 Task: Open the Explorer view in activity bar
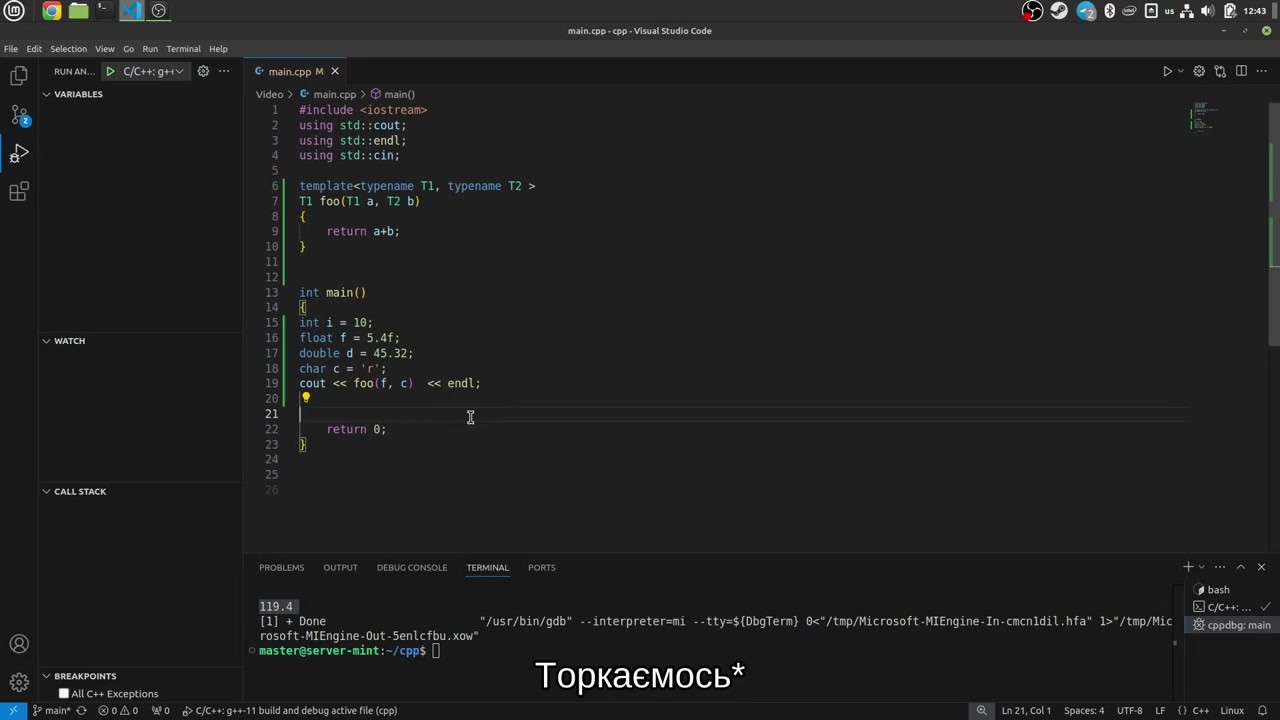pyautogui.click(x=19, y=76)
